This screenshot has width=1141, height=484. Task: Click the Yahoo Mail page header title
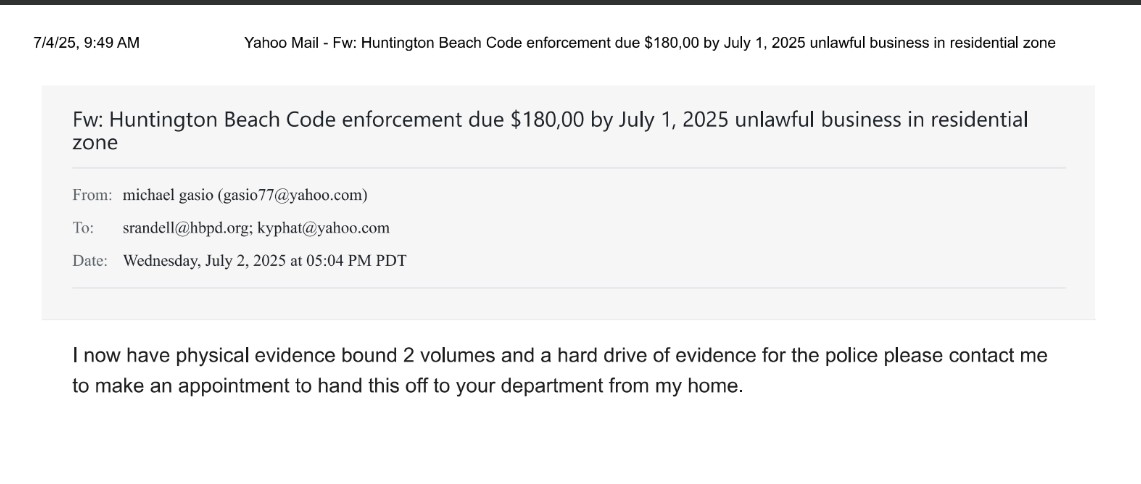tap(649, 43)
